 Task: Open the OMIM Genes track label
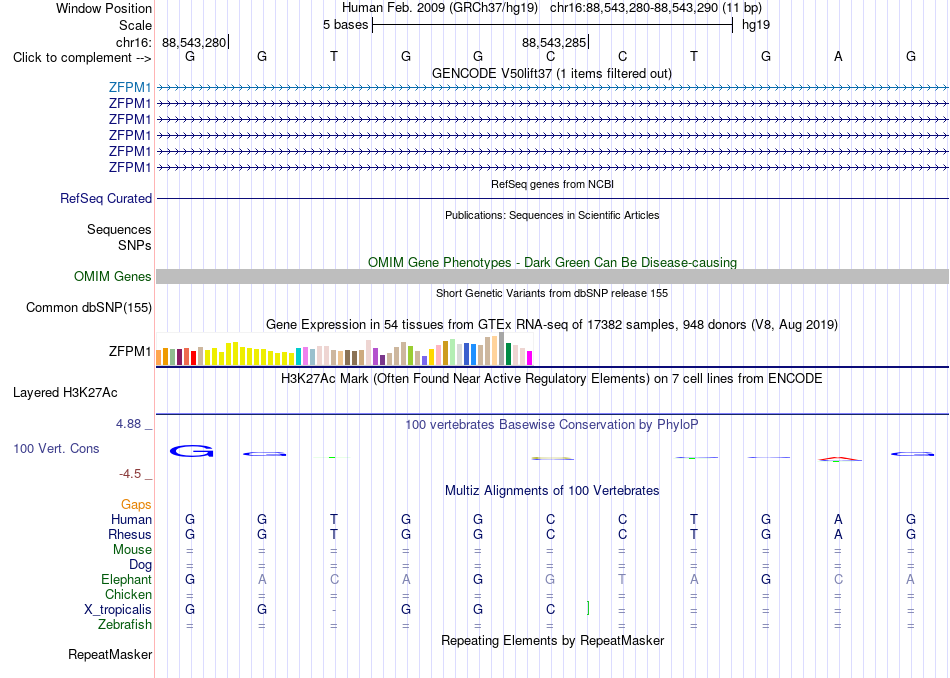(113, 276)
